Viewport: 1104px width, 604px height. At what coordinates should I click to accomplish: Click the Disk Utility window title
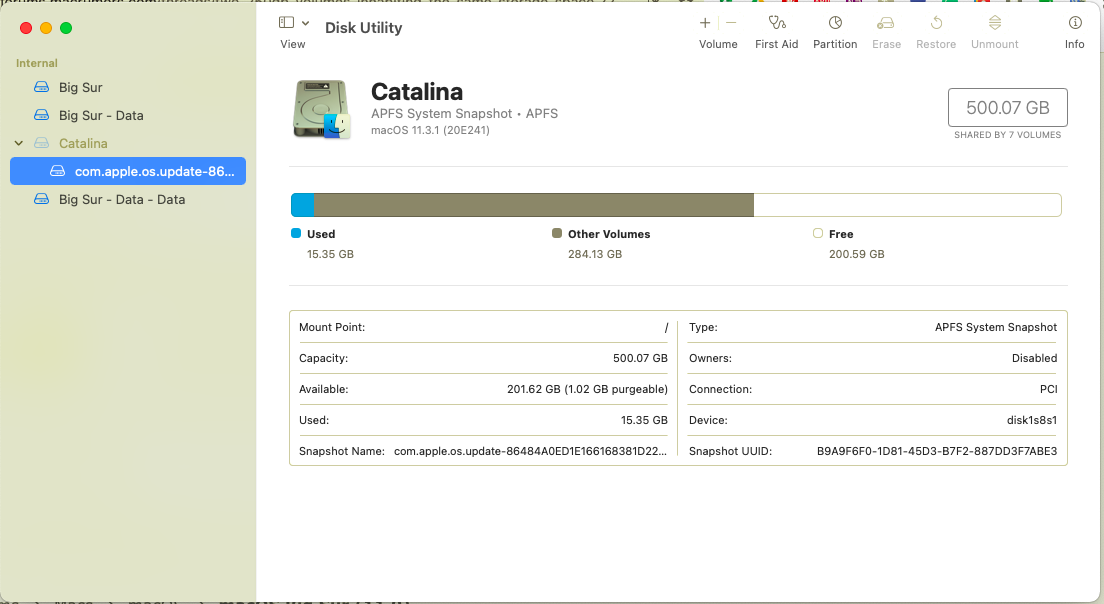[363, 27]
